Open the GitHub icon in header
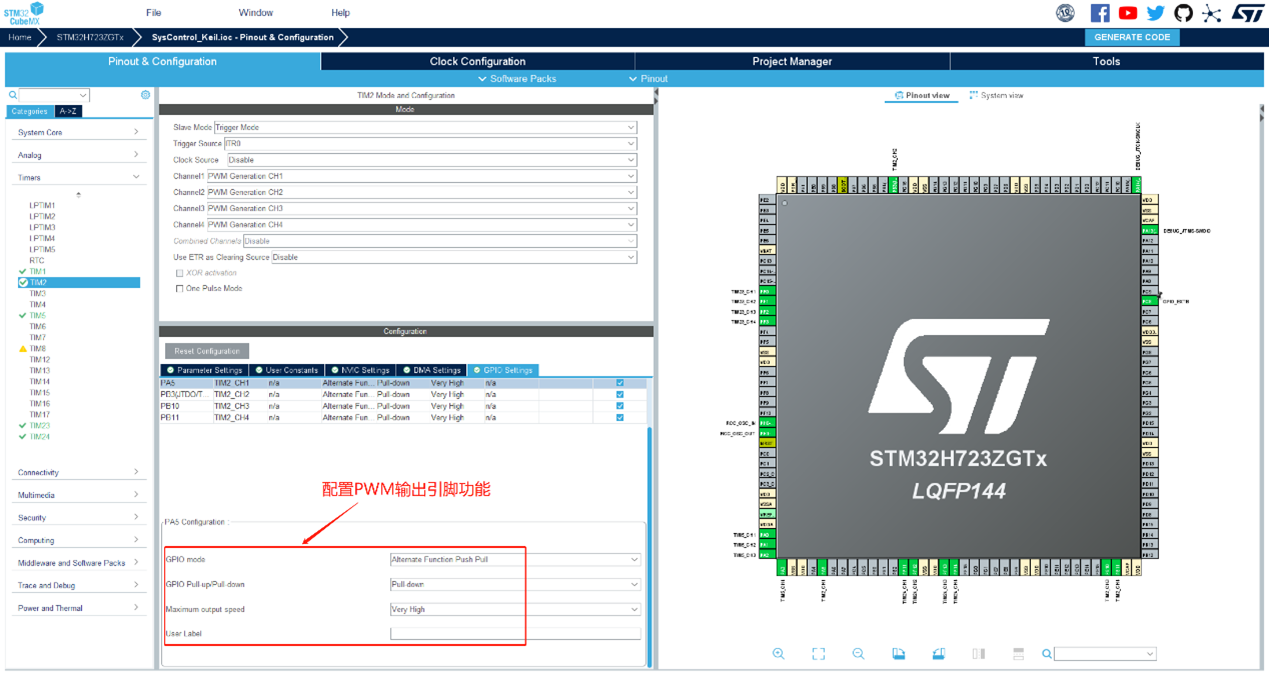This screenshot has width=1269, height=675. (1183, 13)
